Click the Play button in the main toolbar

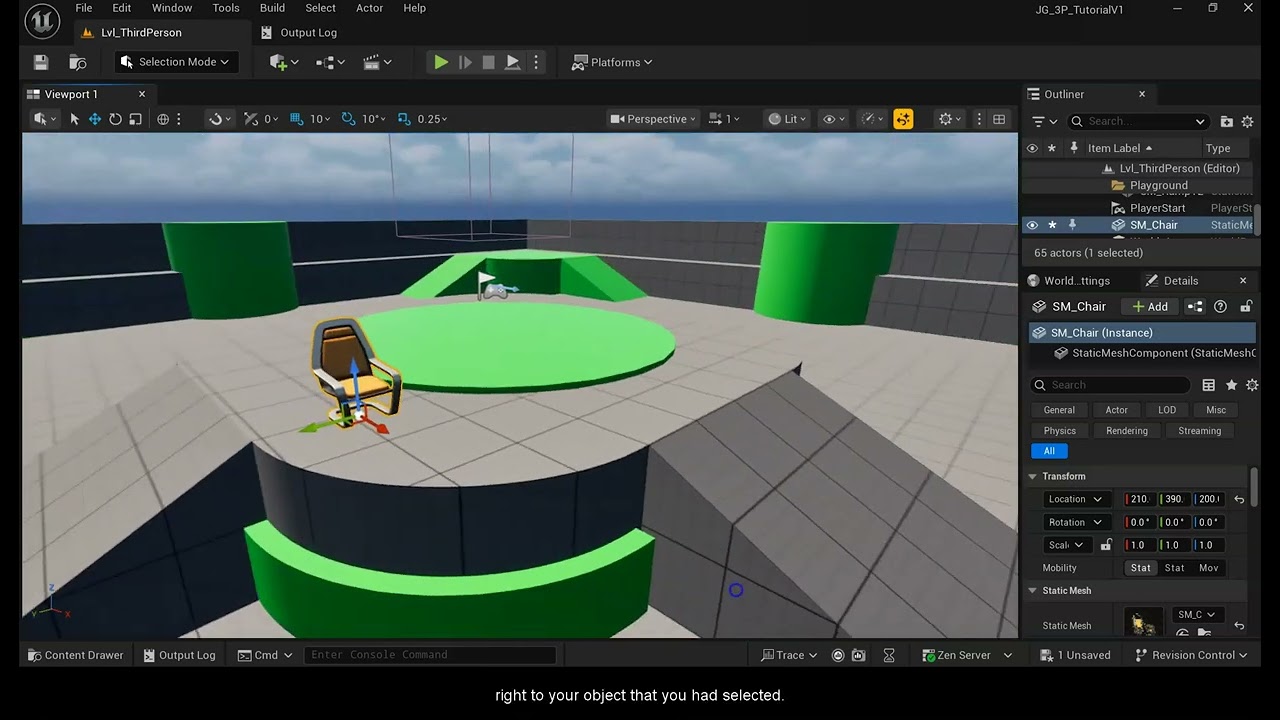pos(440,62)
